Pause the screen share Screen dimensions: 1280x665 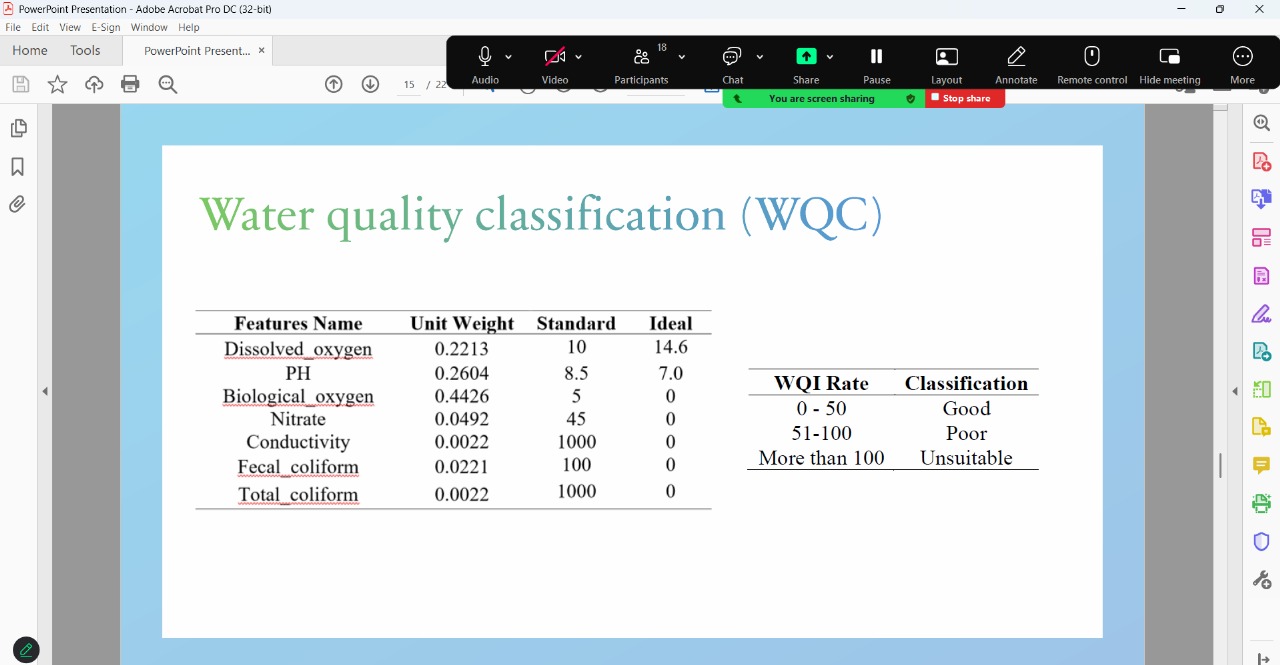[x=876, y=57]
